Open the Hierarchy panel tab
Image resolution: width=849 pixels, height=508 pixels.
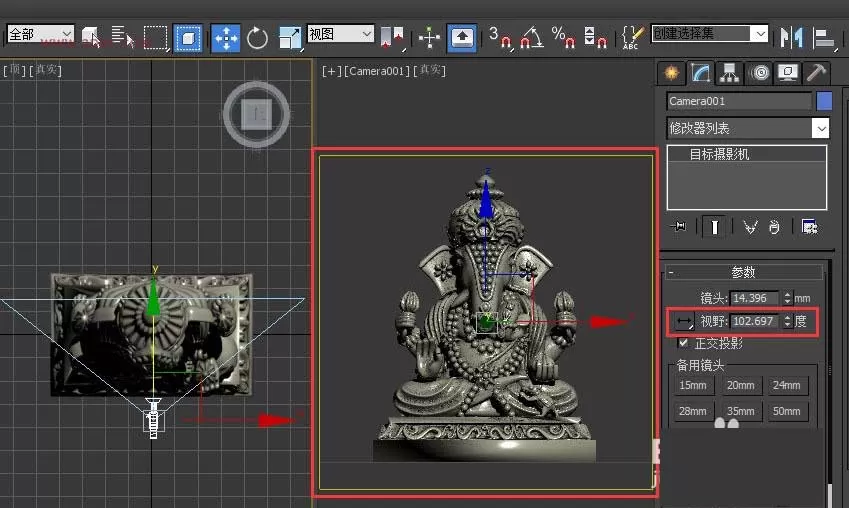pyautogui.click(x=729, y=73)
